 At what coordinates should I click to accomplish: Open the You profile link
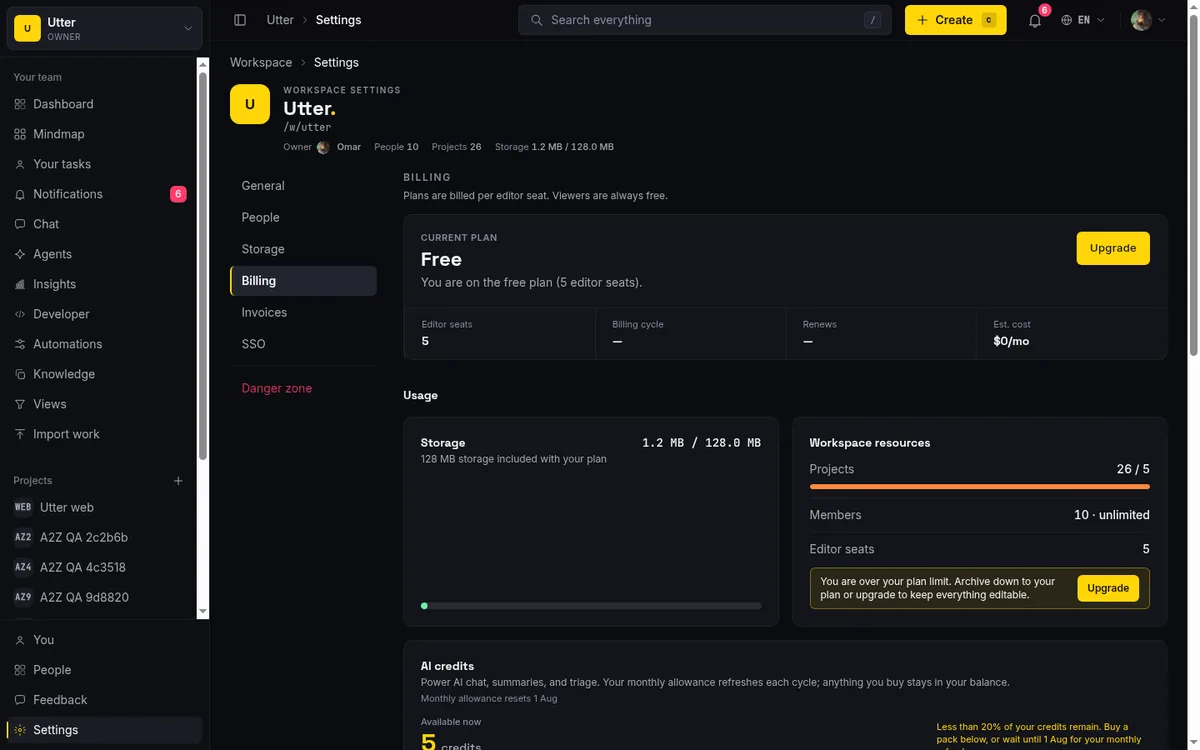[x=104, y=640]
